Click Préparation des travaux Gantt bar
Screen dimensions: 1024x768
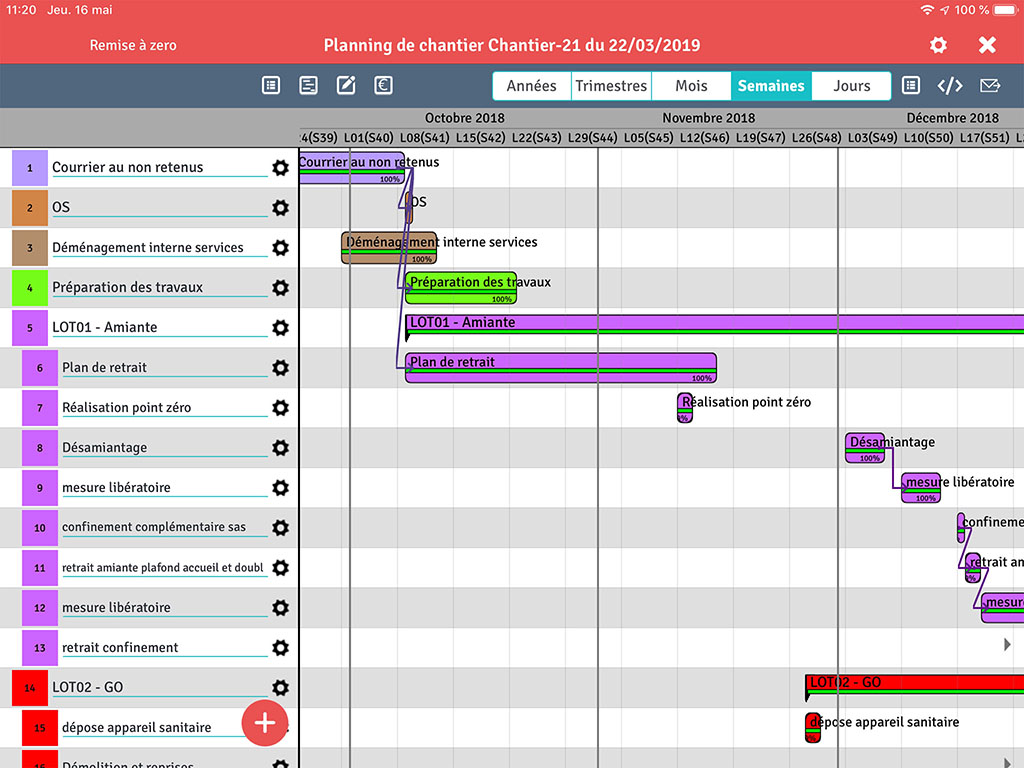point(461,288)
